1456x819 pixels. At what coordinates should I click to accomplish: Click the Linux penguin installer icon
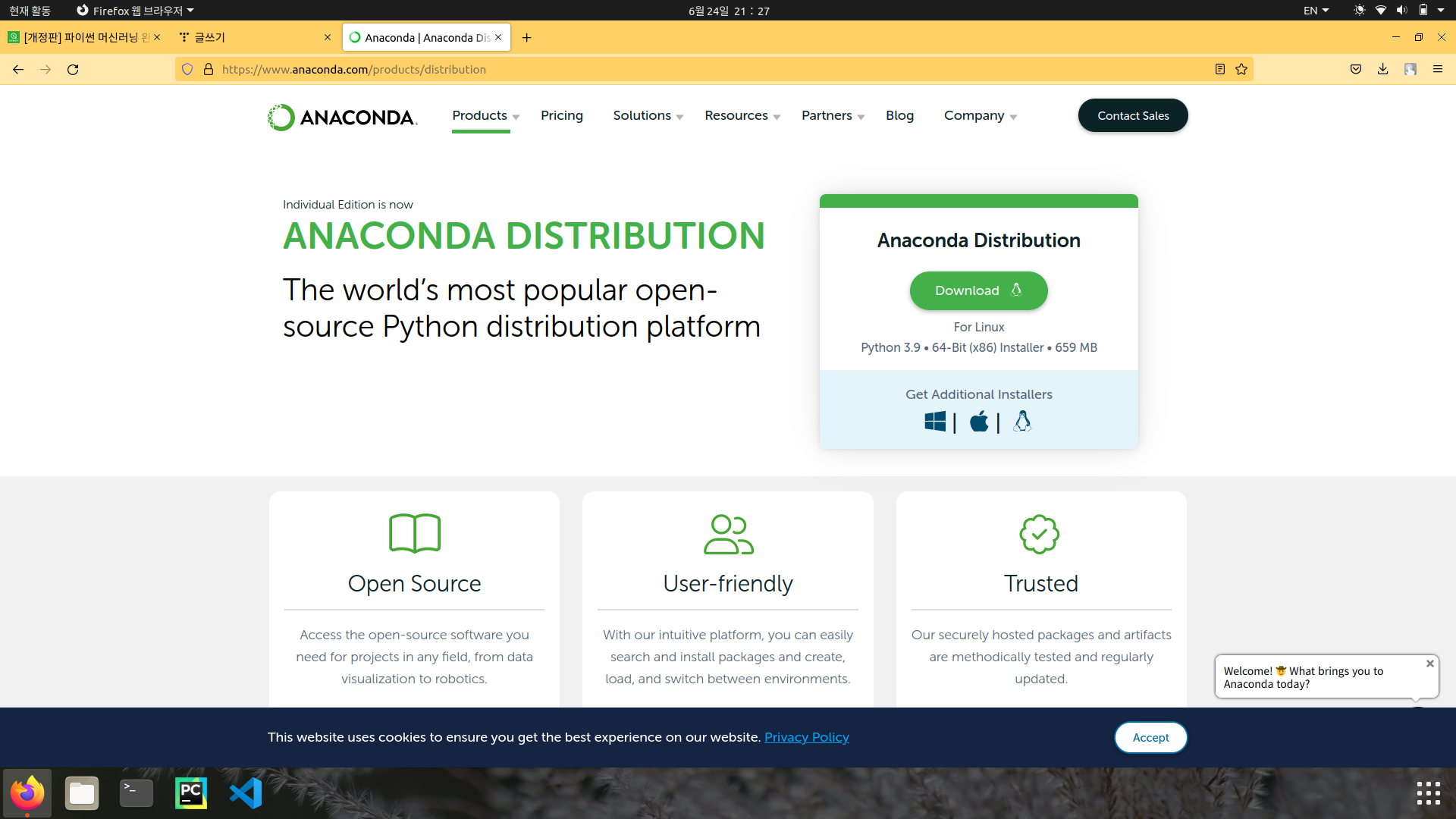coord(1022,422)
